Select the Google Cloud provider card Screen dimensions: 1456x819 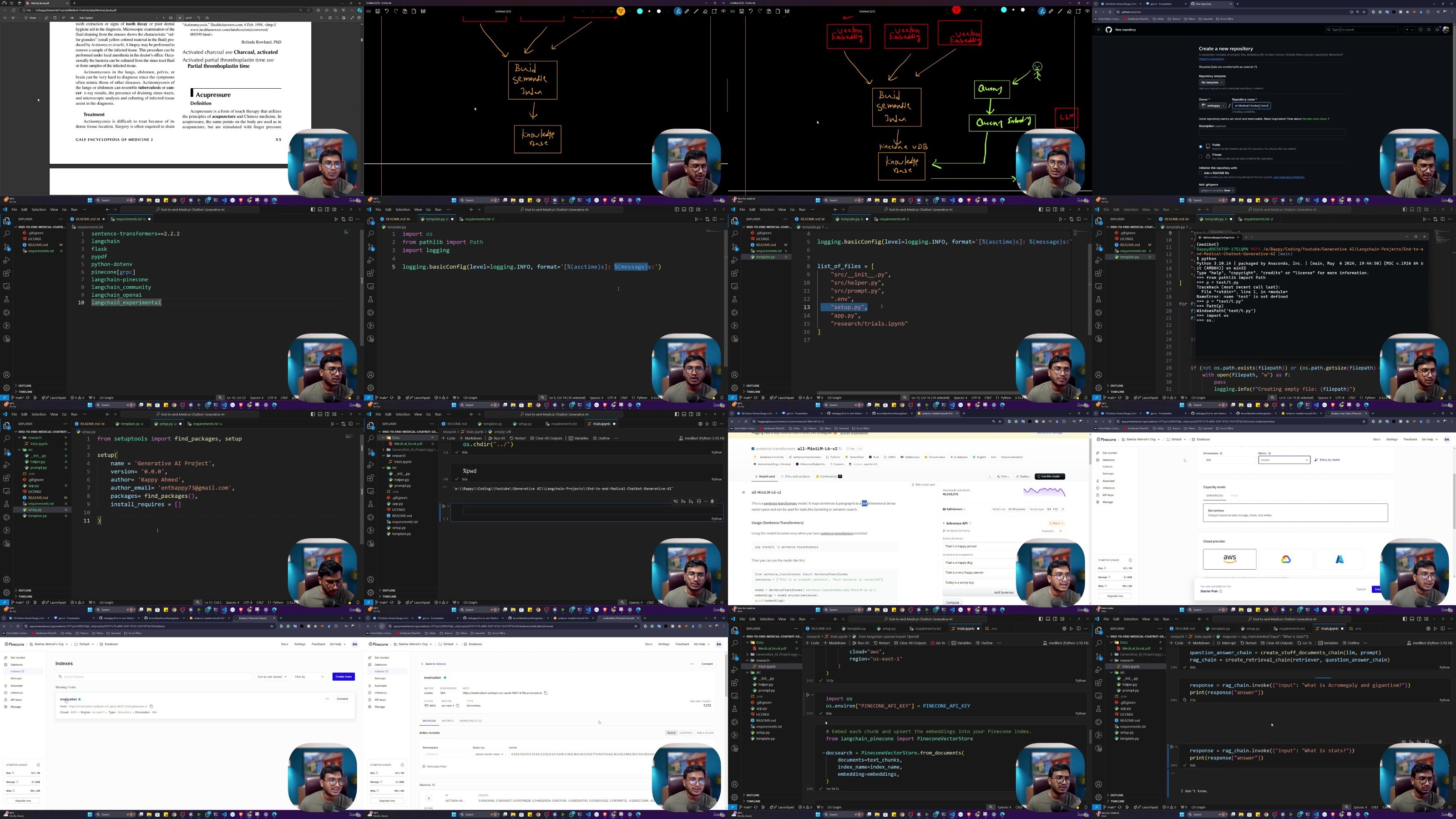click(1286, 560)
